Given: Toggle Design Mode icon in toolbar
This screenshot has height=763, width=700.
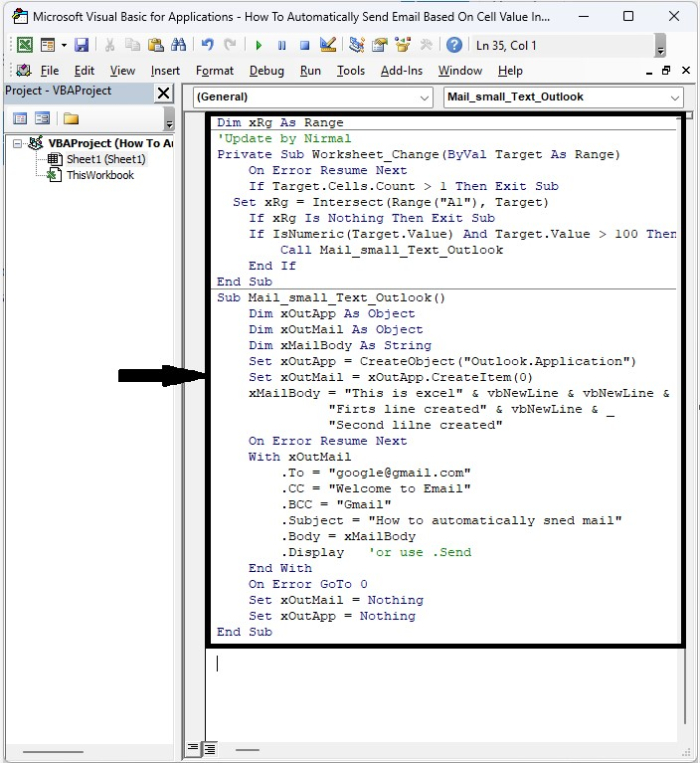Looking at the screenshot, I should [327, 45].
